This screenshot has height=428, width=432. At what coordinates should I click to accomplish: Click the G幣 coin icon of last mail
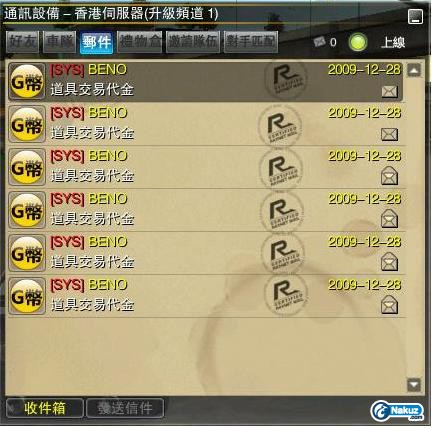[x=27, y=296]
